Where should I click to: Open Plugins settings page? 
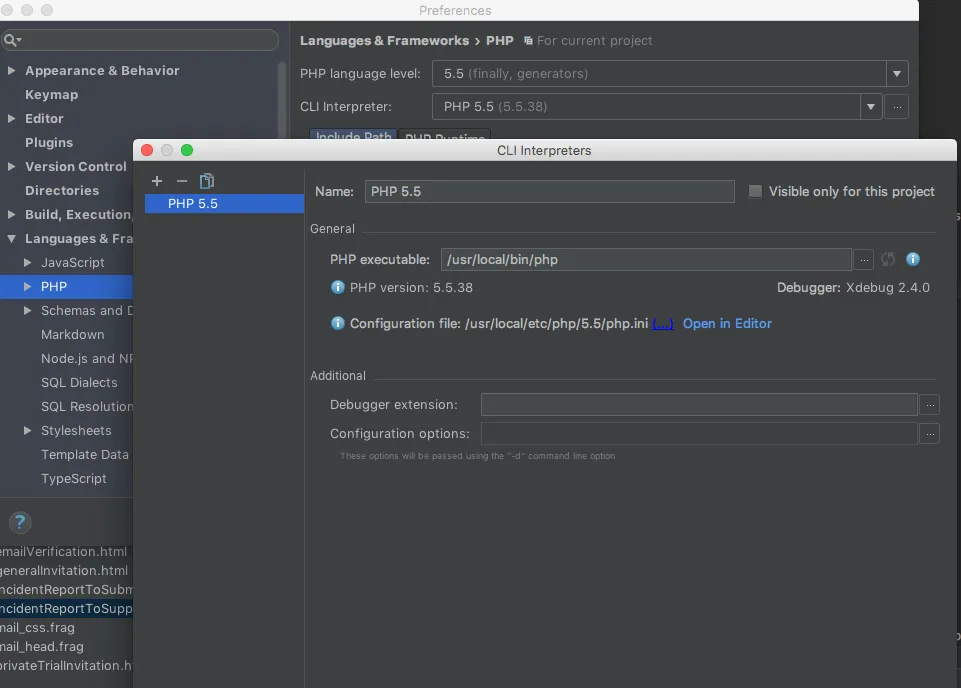[49, 142]
